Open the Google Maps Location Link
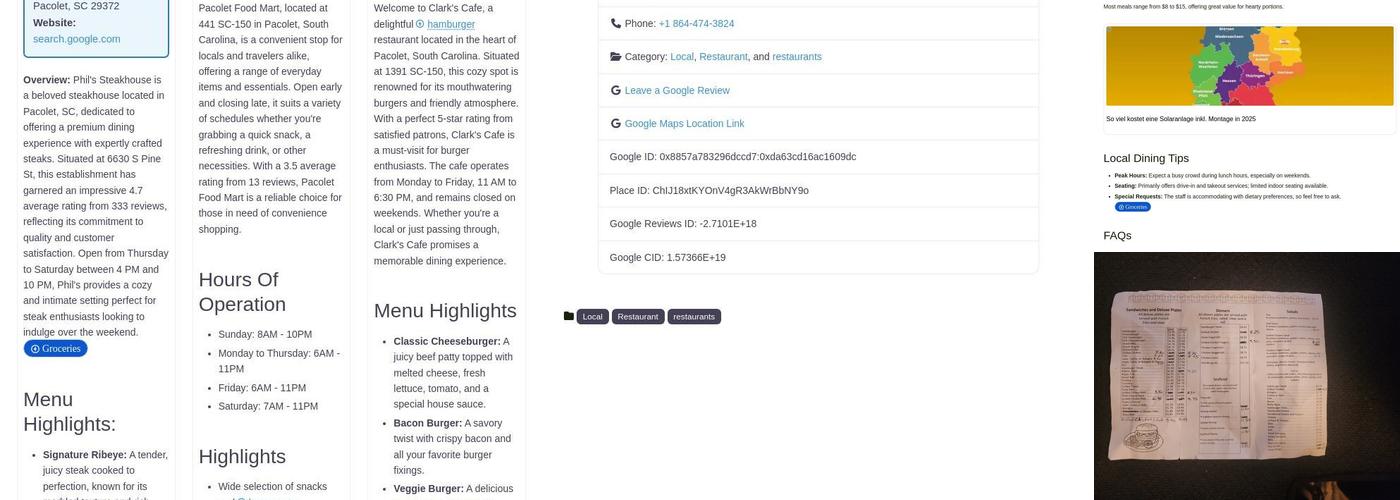The height and width of the screenshot is (500, 1400). (x=684, y=124)
